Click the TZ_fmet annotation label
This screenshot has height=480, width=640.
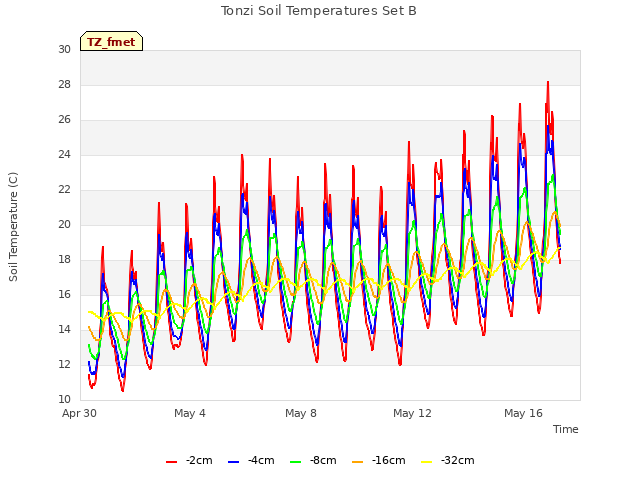coord(111,42)
